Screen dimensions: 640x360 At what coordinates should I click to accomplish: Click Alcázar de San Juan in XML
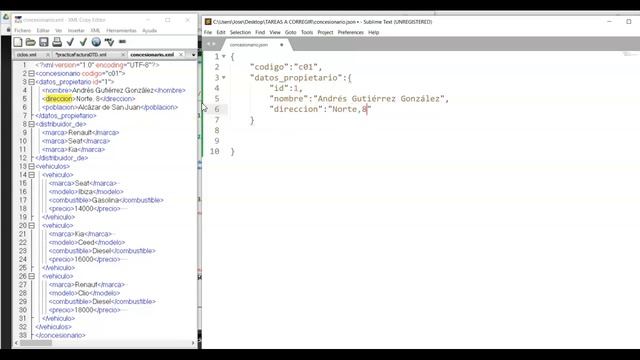click(109, 107)
